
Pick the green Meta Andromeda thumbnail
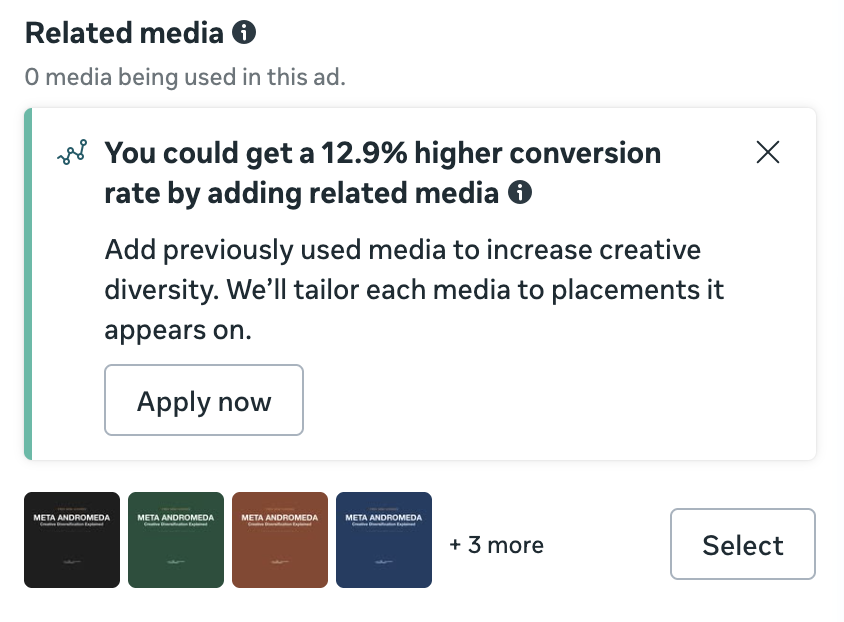click(176, 540)
